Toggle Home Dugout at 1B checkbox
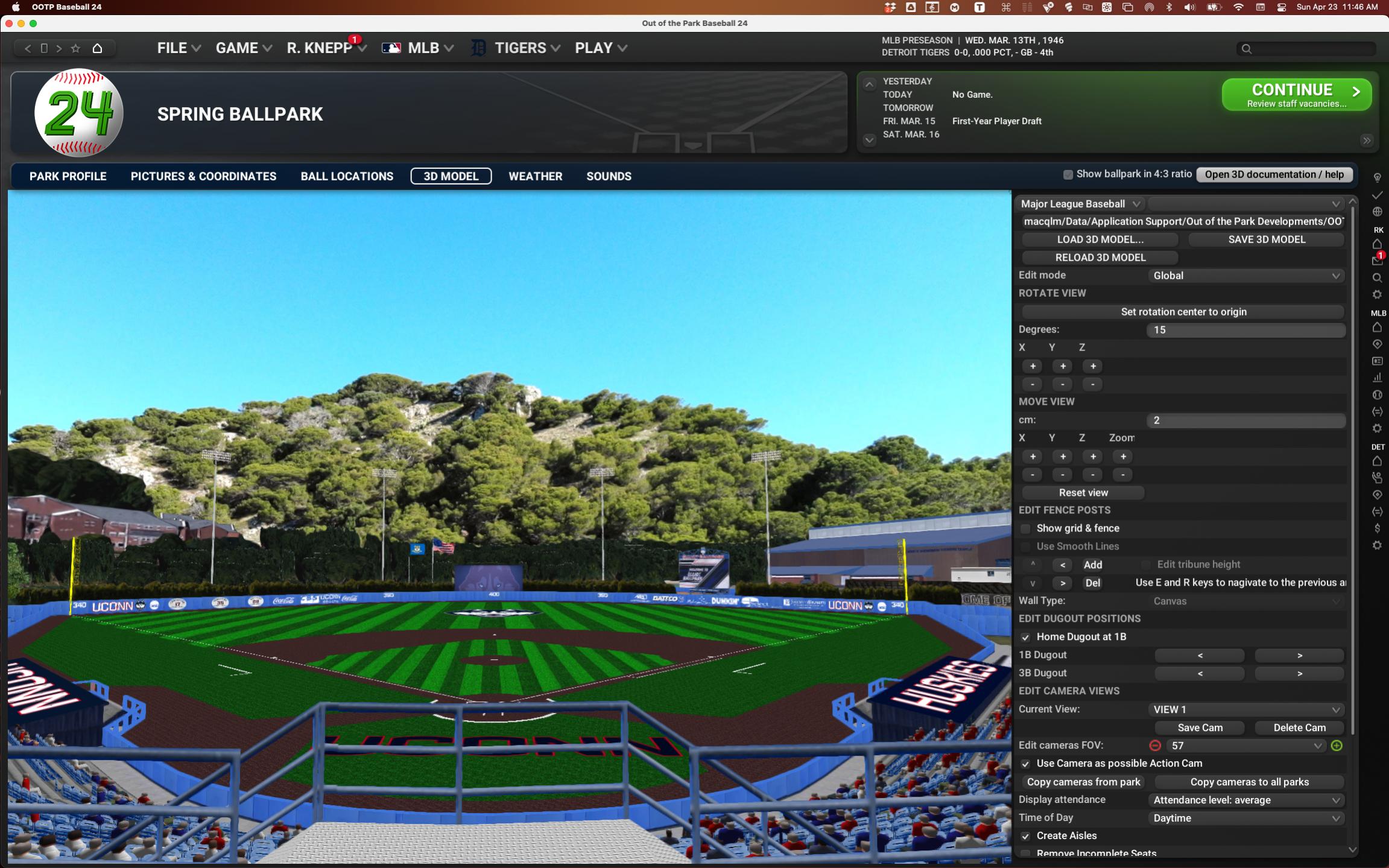The width and height of the screenshot is (1389, 868). pos(1025,637)
